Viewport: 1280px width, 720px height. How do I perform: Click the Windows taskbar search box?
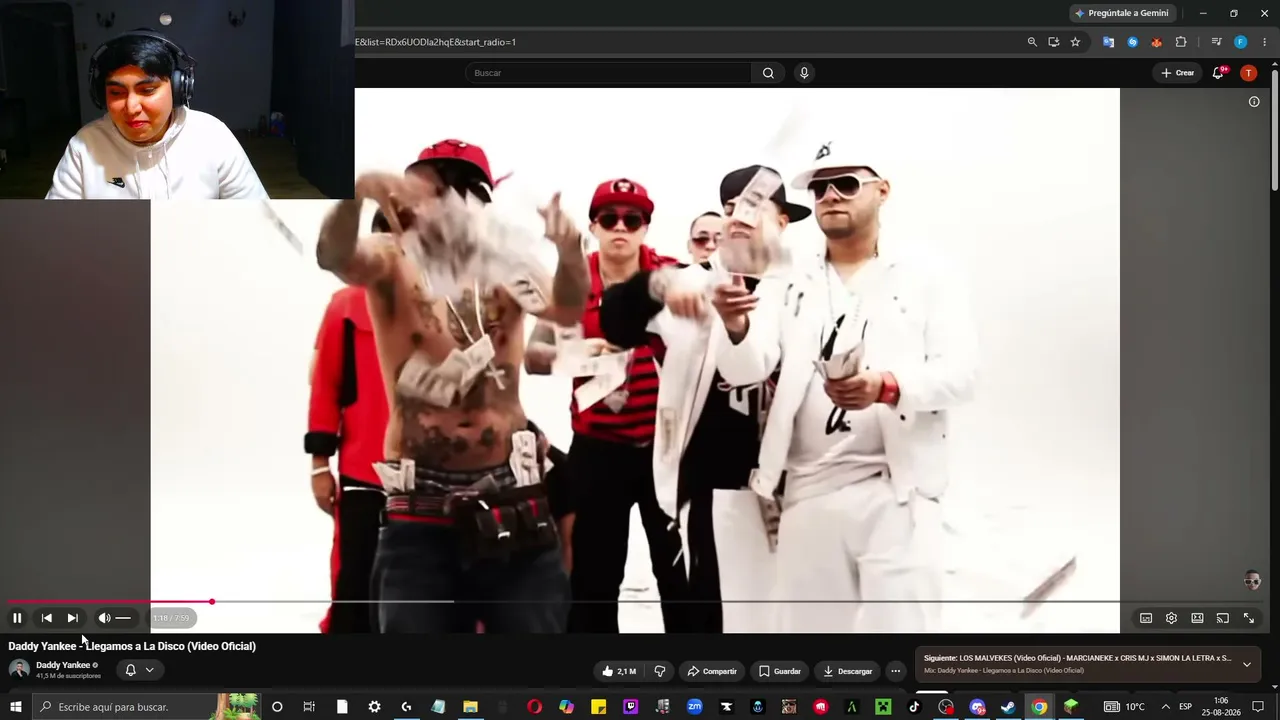[148, 707]
